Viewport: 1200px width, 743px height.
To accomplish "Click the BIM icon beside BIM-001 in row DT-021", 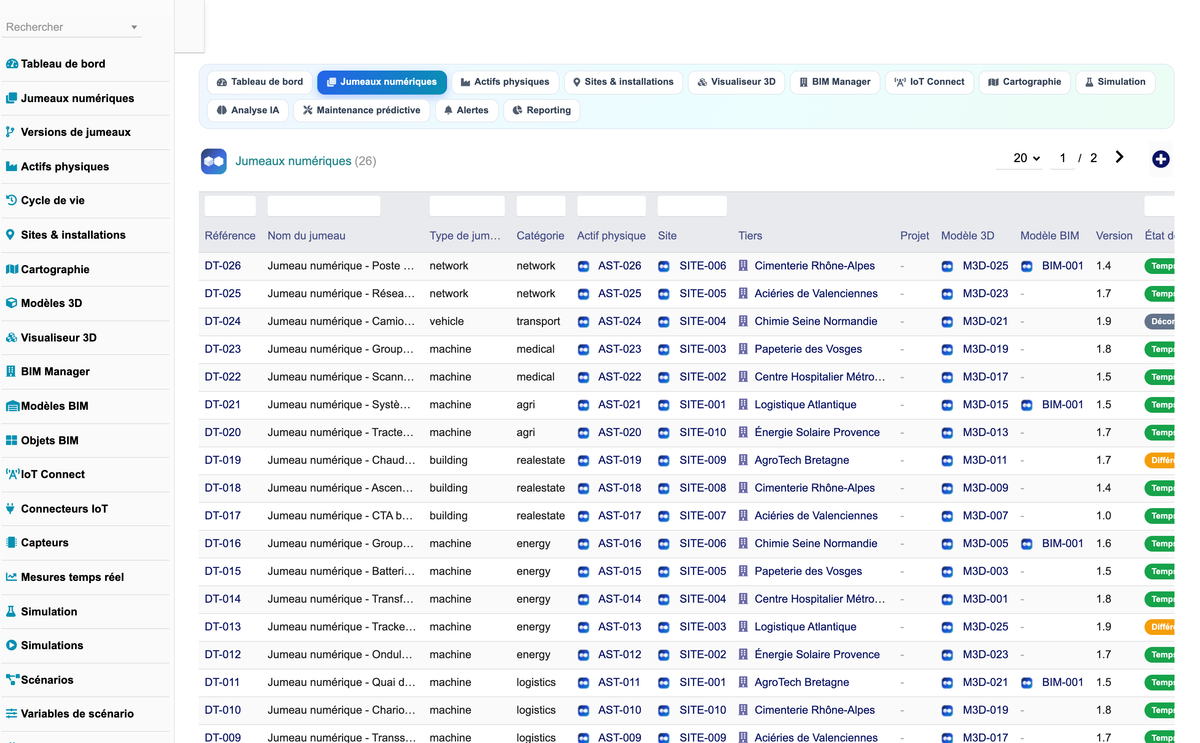I will pyautogui.click(x=1026, y=405).
